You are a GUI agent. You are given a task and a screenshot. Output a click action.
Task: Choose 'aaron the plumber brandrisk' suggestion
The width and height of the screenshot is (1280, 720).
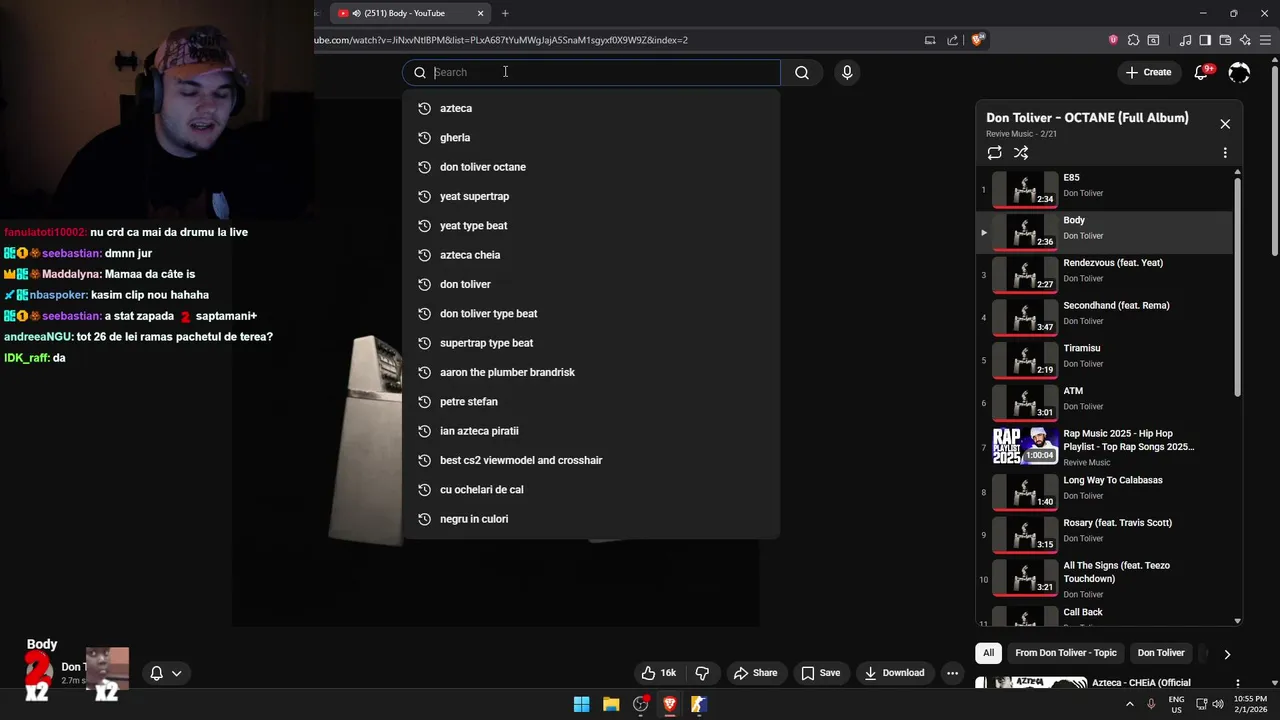pyautogui.click(x=591, y=372)
